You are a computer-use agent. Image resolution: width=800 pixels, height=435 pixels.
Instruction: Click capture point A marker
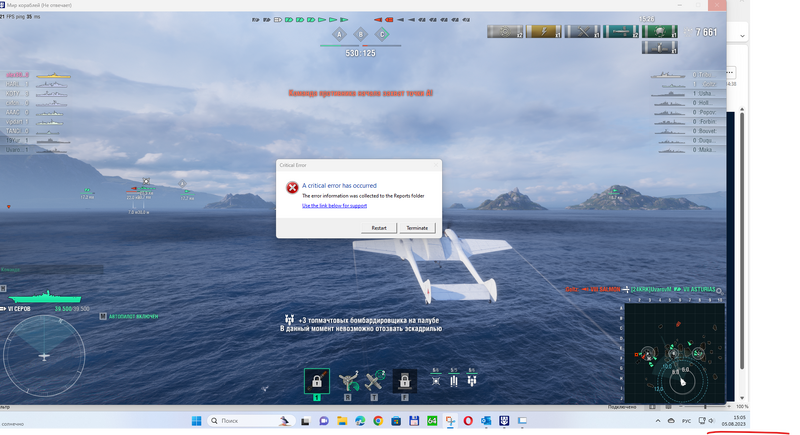point(339,35)
